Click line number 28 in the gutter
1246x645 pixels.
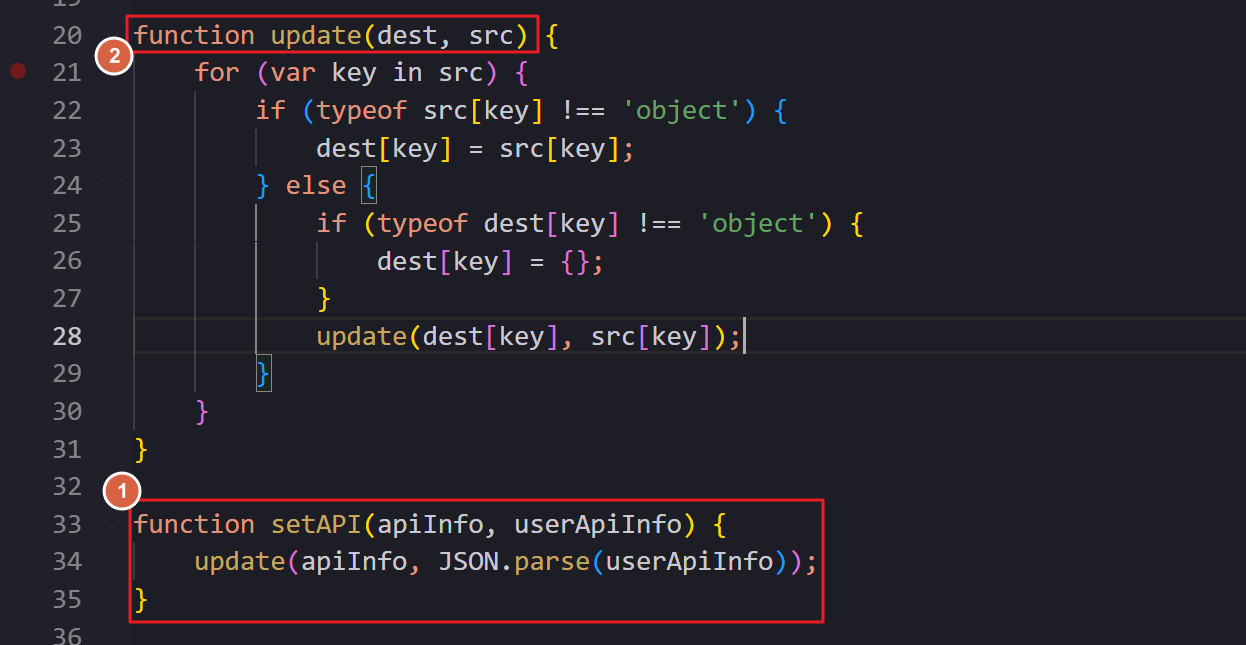[x=67, y=336]
